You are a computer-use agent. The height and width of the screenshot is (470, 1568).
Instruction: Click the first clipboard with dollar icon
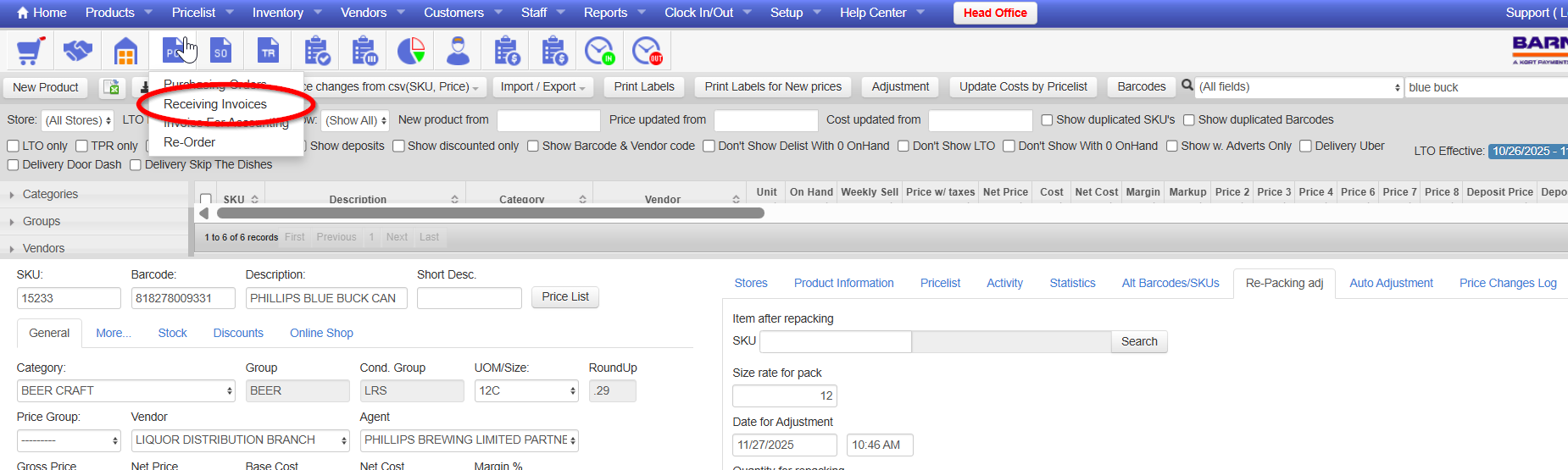[507, 51]
